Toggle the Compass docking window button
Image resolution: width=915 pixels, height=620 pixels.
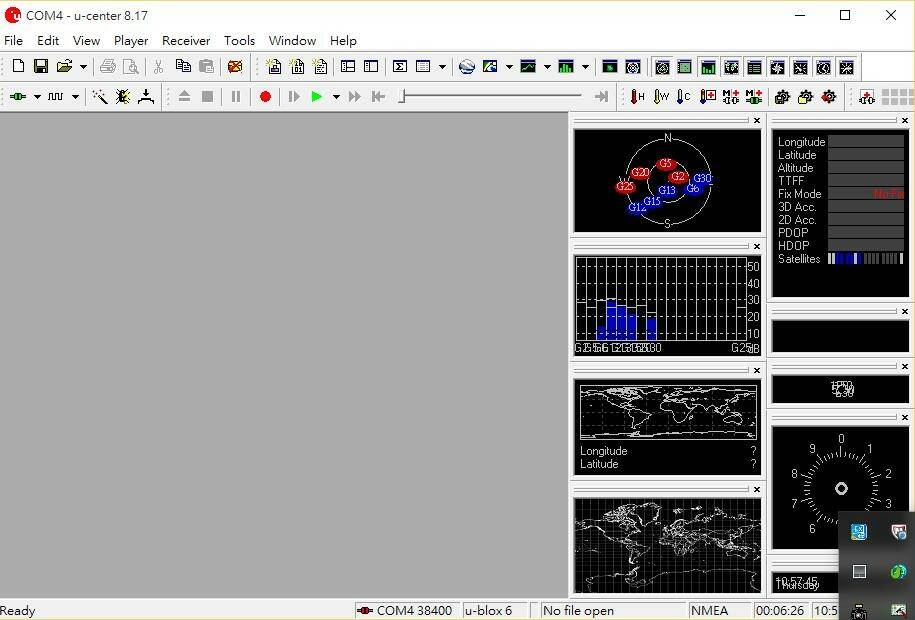(777, 68)
